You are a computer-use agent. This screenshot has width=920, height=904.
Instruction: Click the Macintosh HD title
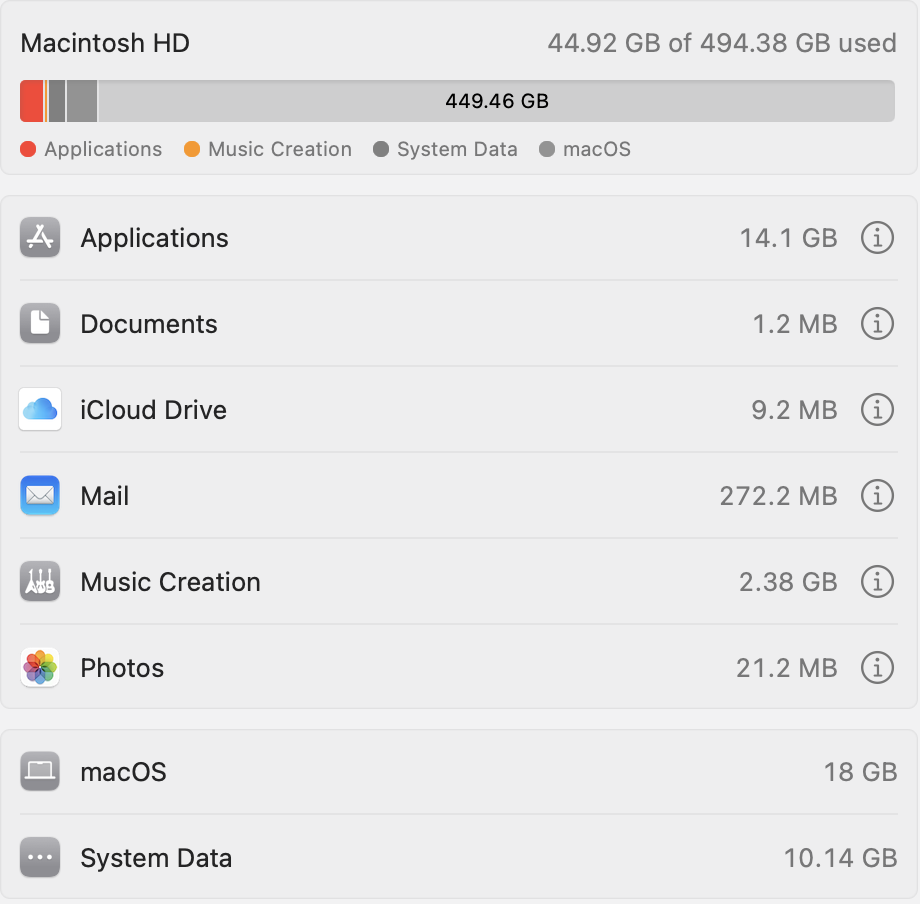(105, 44)
